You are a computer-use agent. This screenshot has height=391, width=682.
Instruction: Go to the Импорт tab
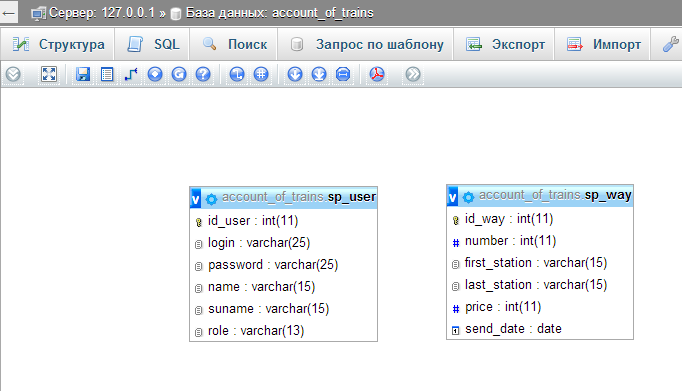click(603, 44)
